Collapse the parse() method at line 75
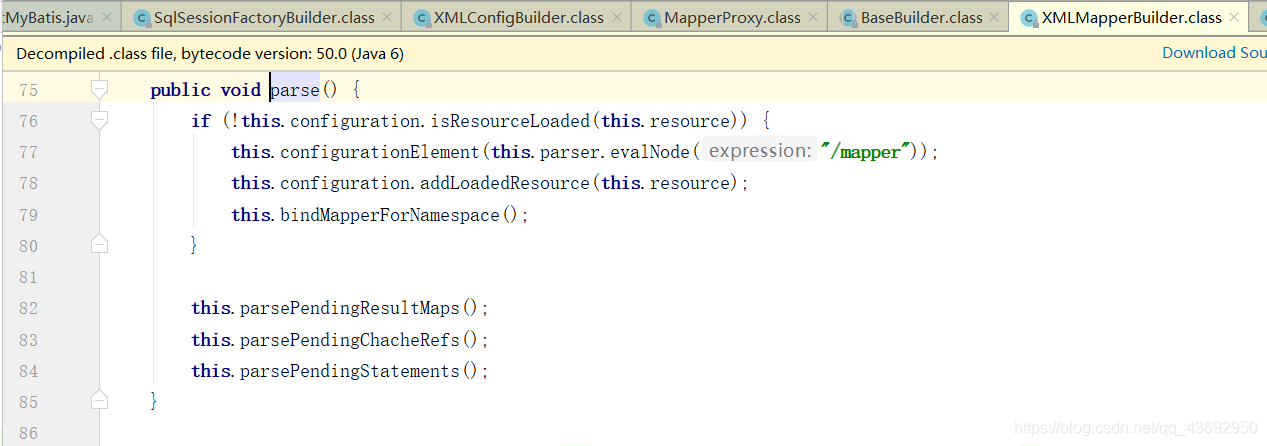The width and height of the screenshot is (1267, 446). click(x=99, y=90)
